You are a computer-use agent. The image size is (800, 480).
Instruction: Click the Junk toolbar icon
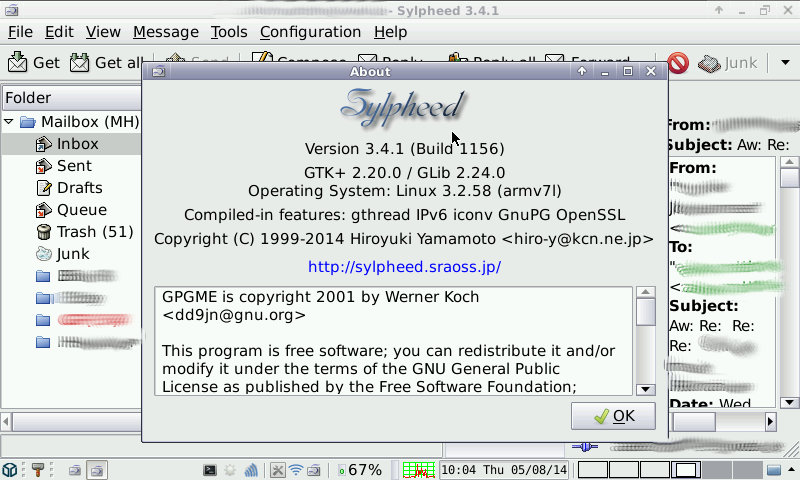[709, 63]
